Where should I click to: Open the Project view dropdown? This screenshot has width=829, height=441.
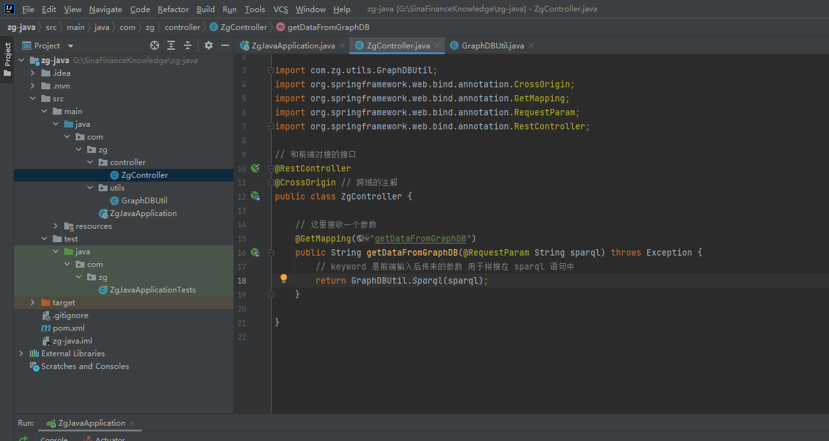click(70, 46)
